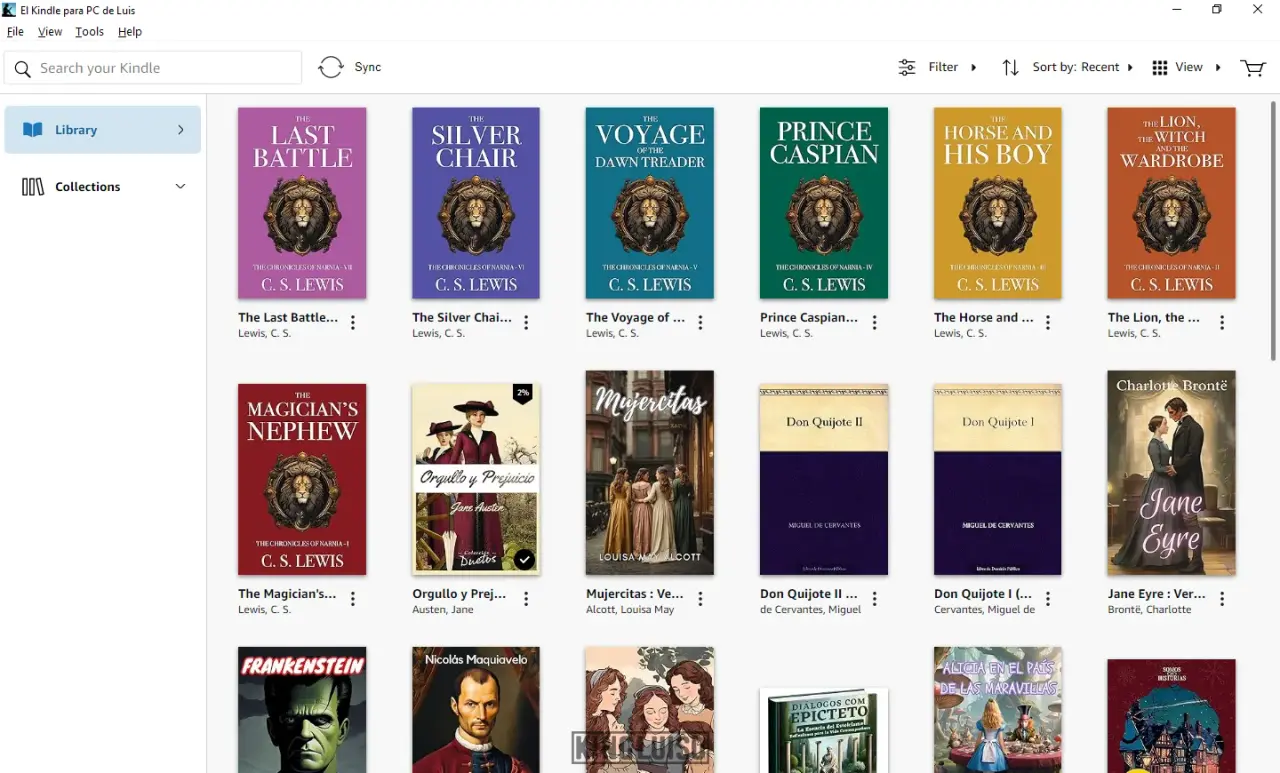Click the Library book icon in sidebar
Viewport: 1280px width, 773px height.
pos(33,130)
